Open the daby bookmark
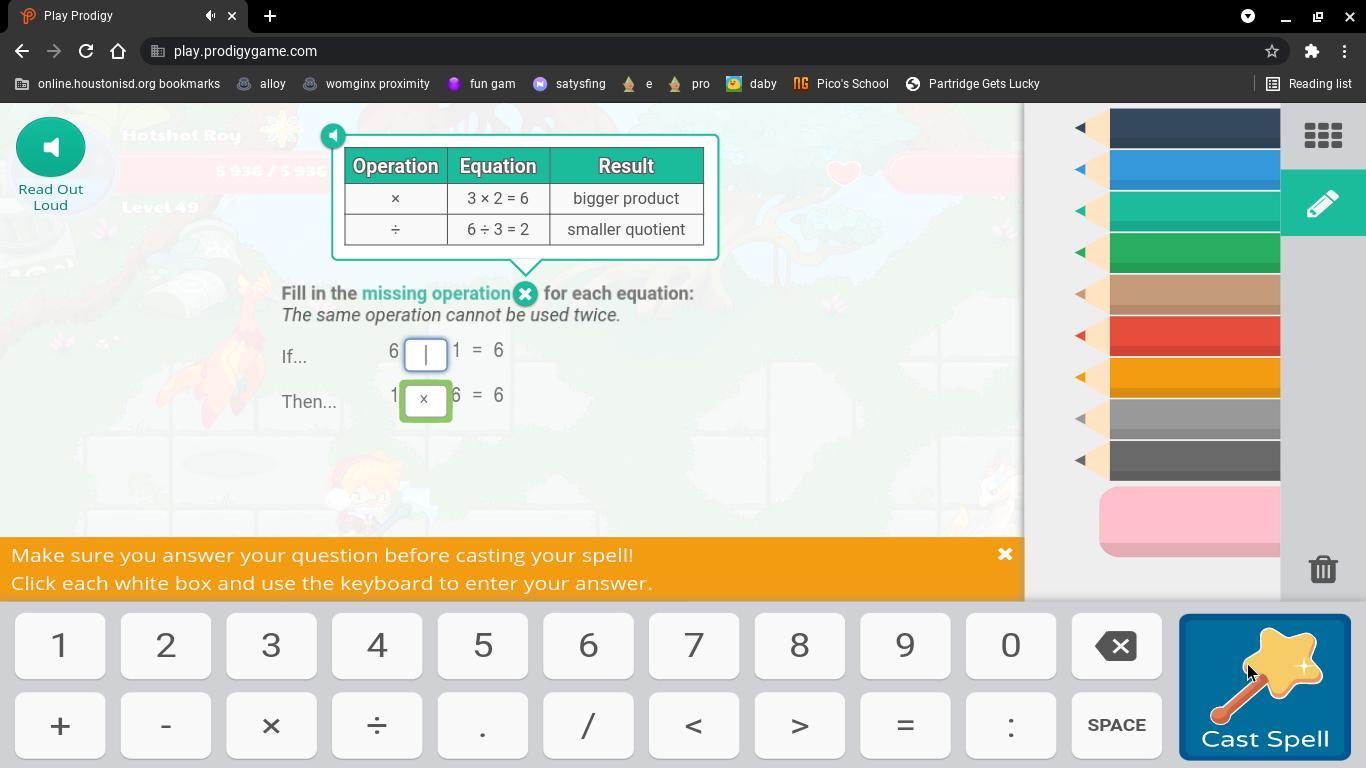Image resolution: width=1366 pixels, height=768 pixels. point(751,84)
